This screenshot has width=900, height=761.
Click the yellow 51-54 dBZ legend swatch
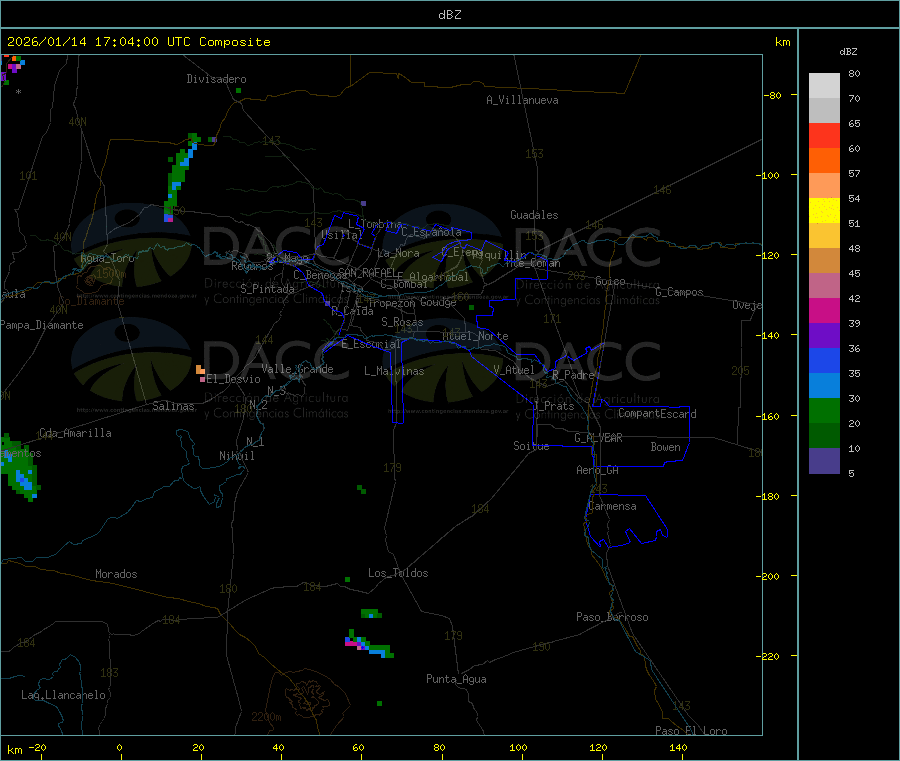(x=824, y=211)
